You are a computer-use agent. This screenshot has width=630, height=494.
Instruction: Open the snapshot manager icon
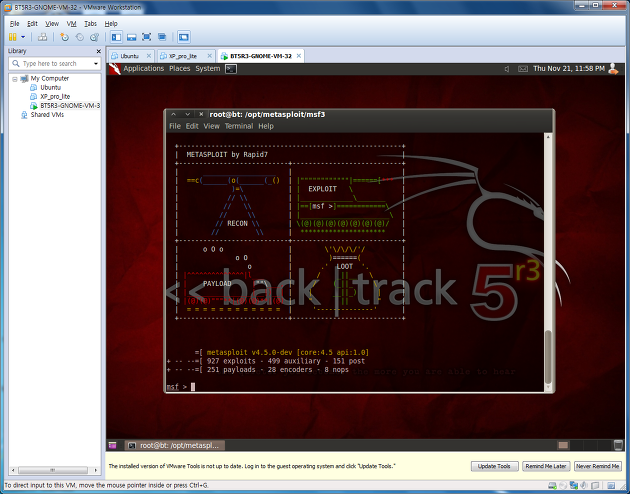(94, 37)
